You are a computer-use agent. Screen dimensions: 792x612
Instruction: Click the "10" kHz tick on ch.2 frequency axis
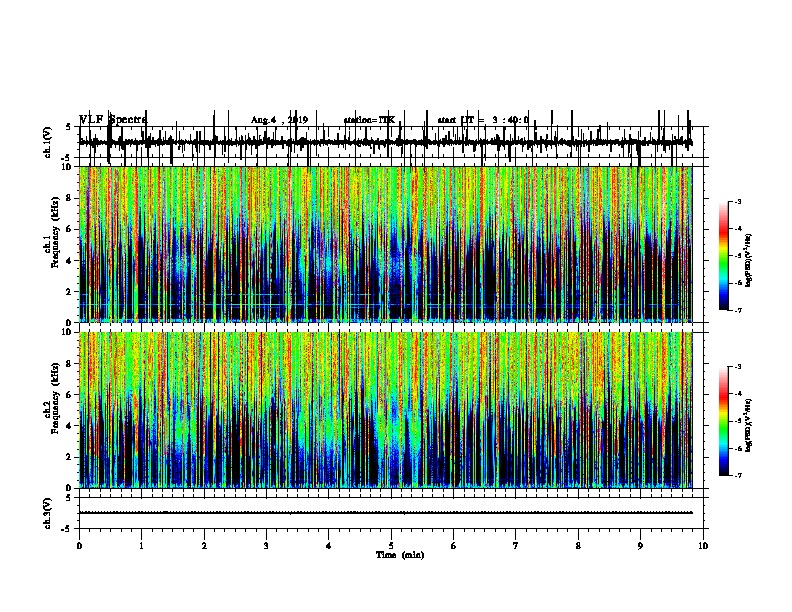click(68, 332)
